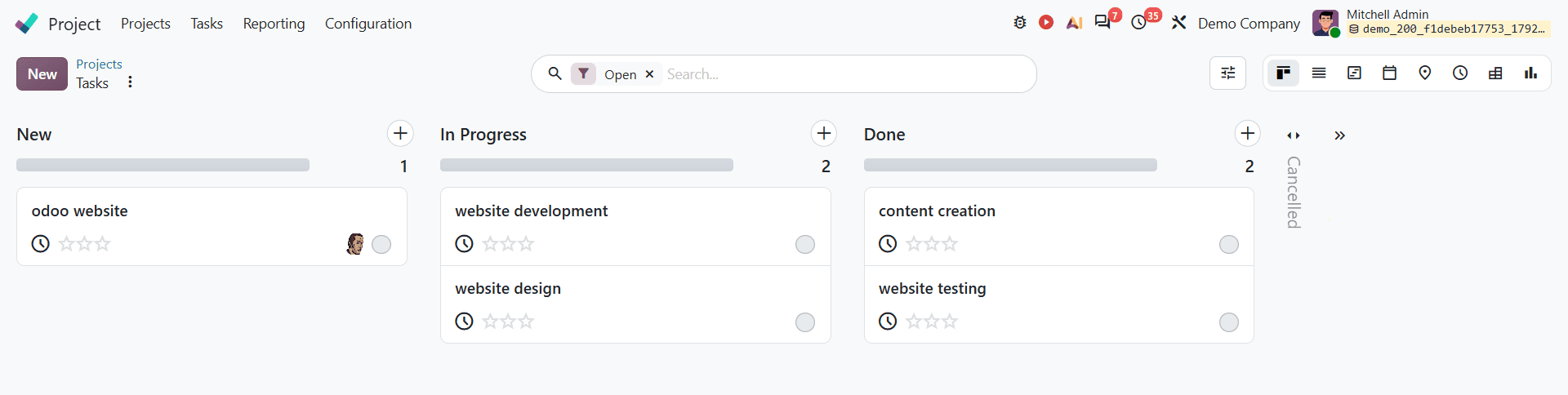Click Done column progress bar
This screenshot has width=1568, height=395.
click(1010, 165)
